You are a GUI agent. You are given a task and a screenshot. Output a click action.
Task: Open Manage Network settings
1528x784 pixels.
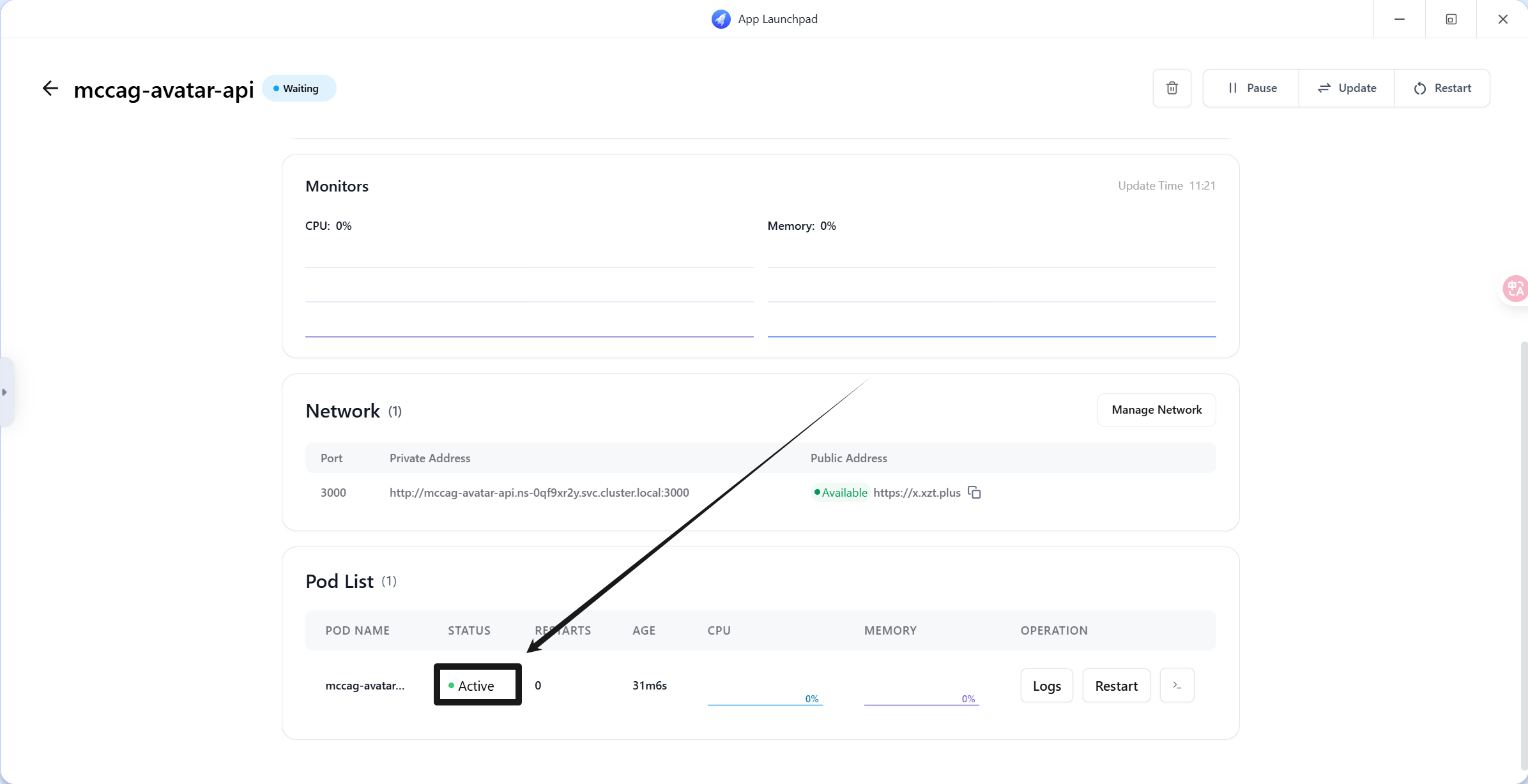click(1156, 410)
